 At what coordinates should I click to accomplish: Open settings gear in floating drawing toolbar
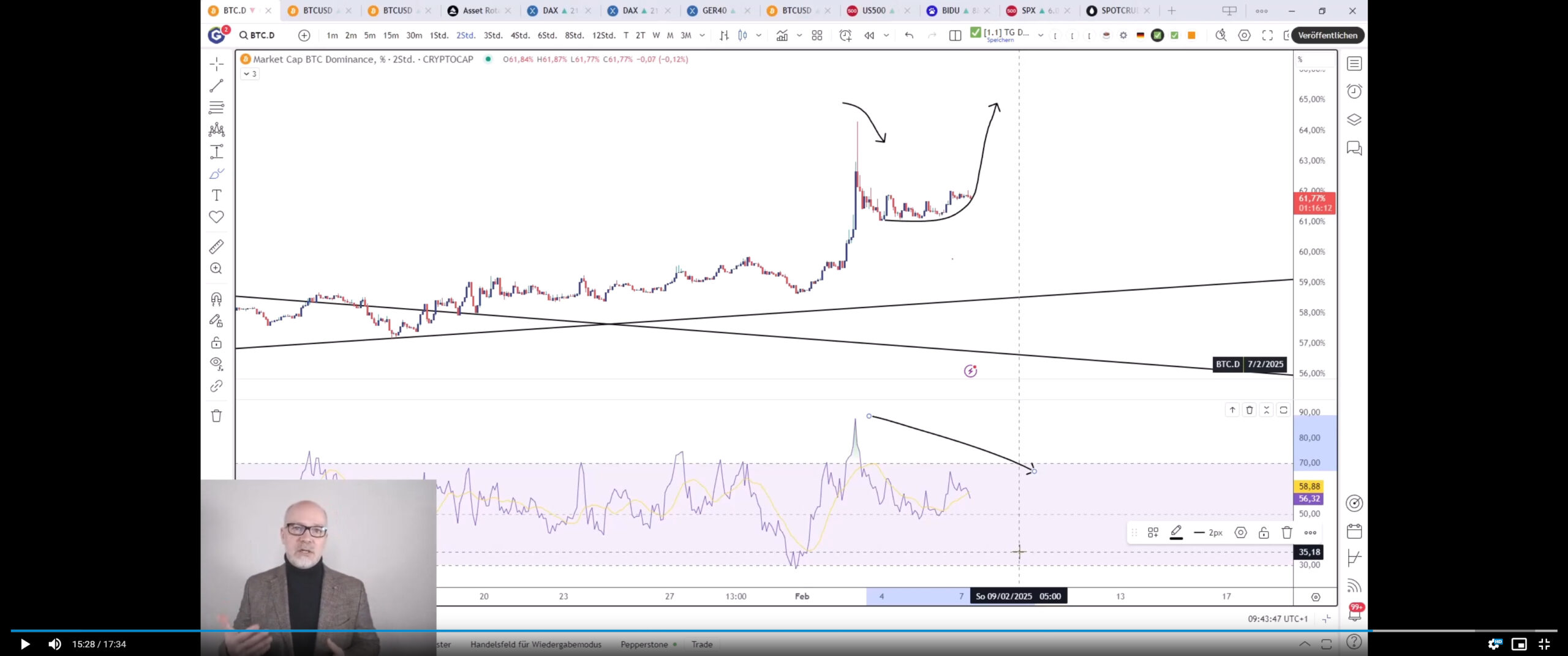tap(1240, 533)
